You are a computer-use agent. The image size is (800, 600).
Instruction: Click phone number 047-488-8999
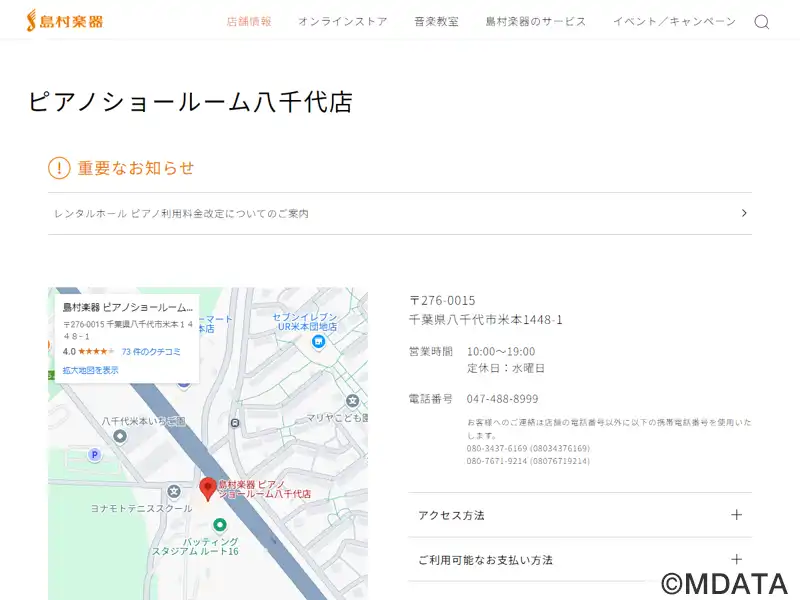[503, 399]
